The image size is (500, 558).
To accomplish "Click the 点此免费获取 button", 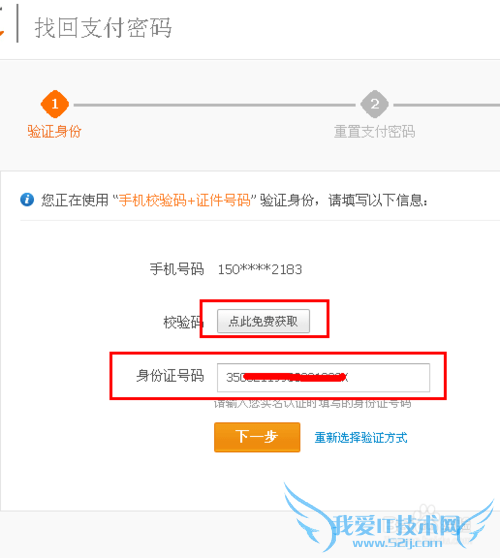I will coord(263,321).
